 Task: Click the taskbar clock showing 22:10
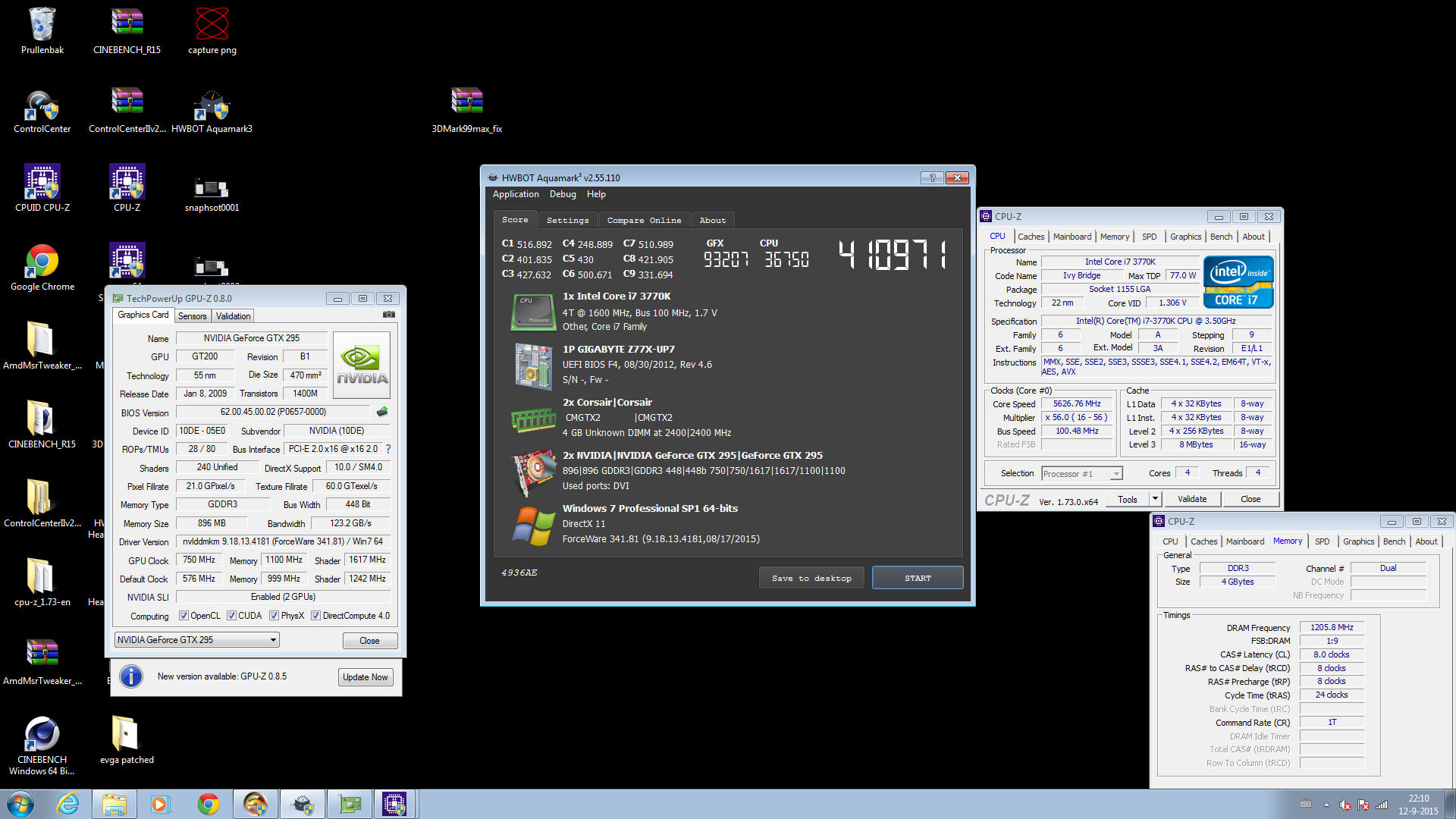pos(1418,805)
